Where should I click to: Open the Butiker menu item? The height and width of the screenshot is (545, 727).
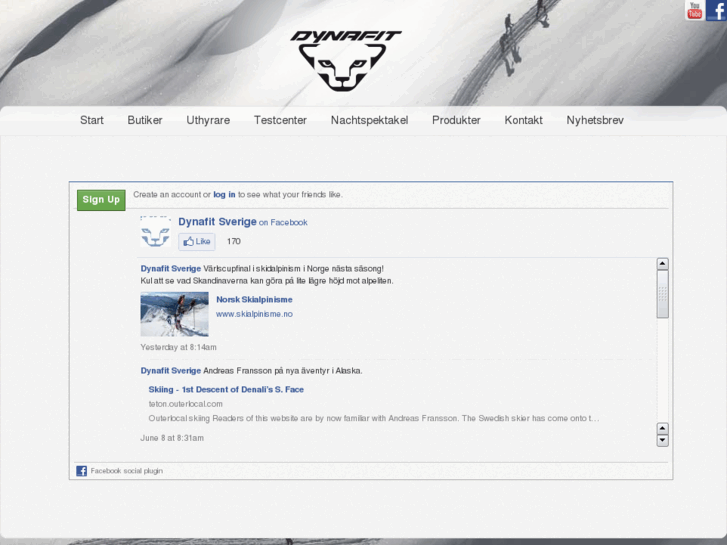145,120
